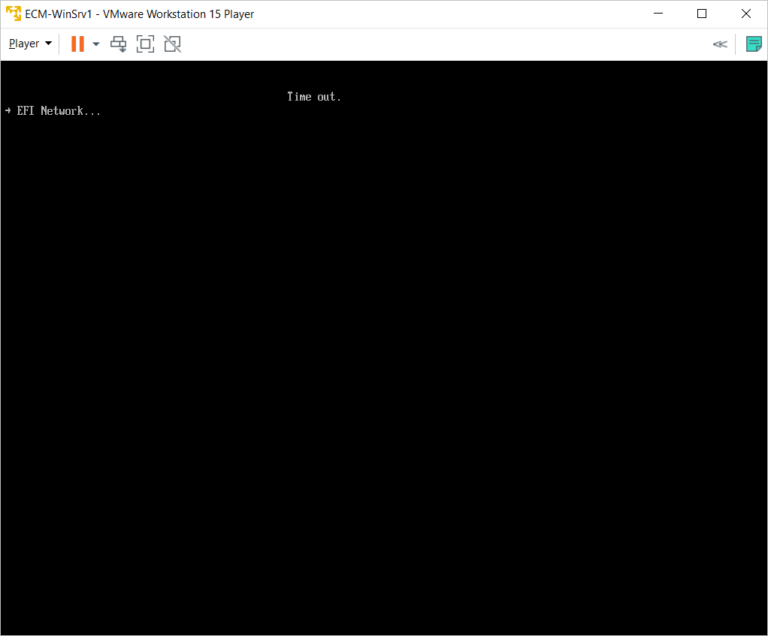Open the green message log note icon

click(753, 44)
